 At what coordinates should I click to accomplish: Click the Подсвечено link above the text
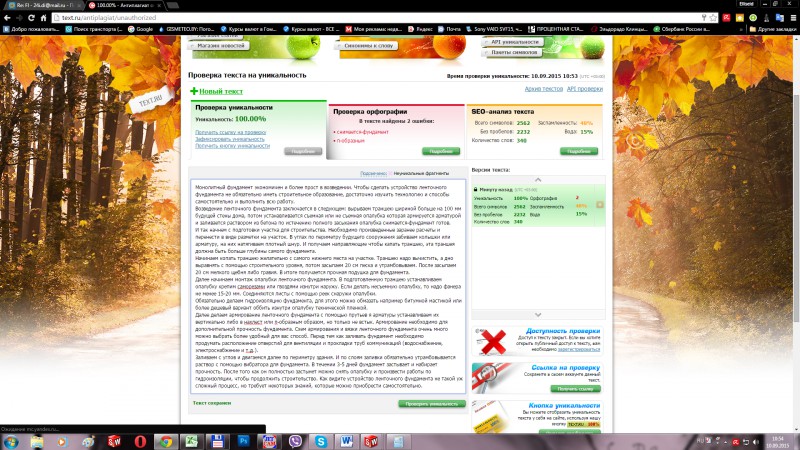coord(373,173)
